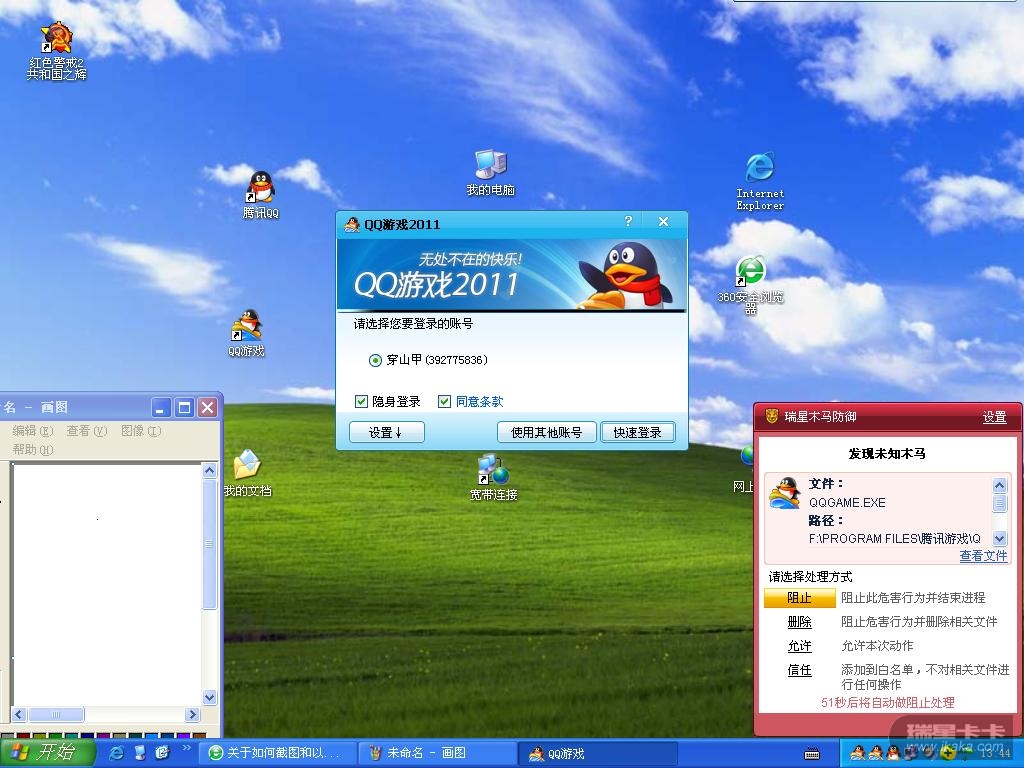The width and height of the screenshot is (1024, 768).
Task: Click the QQ penguin file icon in the 瑞星 alert
Action: pos(784,493)
